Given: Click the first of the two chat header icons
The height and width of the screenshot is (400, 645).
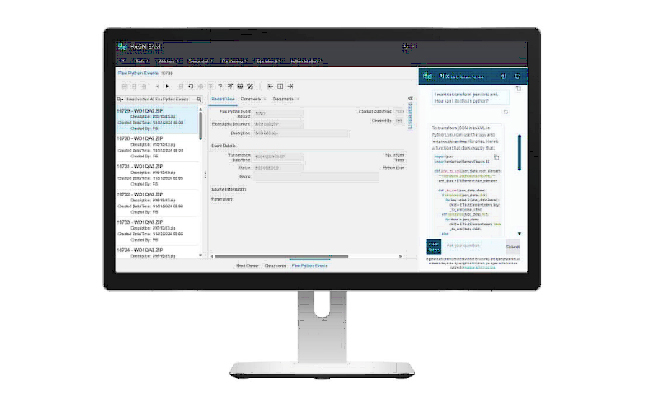Looking at the screenshot, I should coord(503,77).
